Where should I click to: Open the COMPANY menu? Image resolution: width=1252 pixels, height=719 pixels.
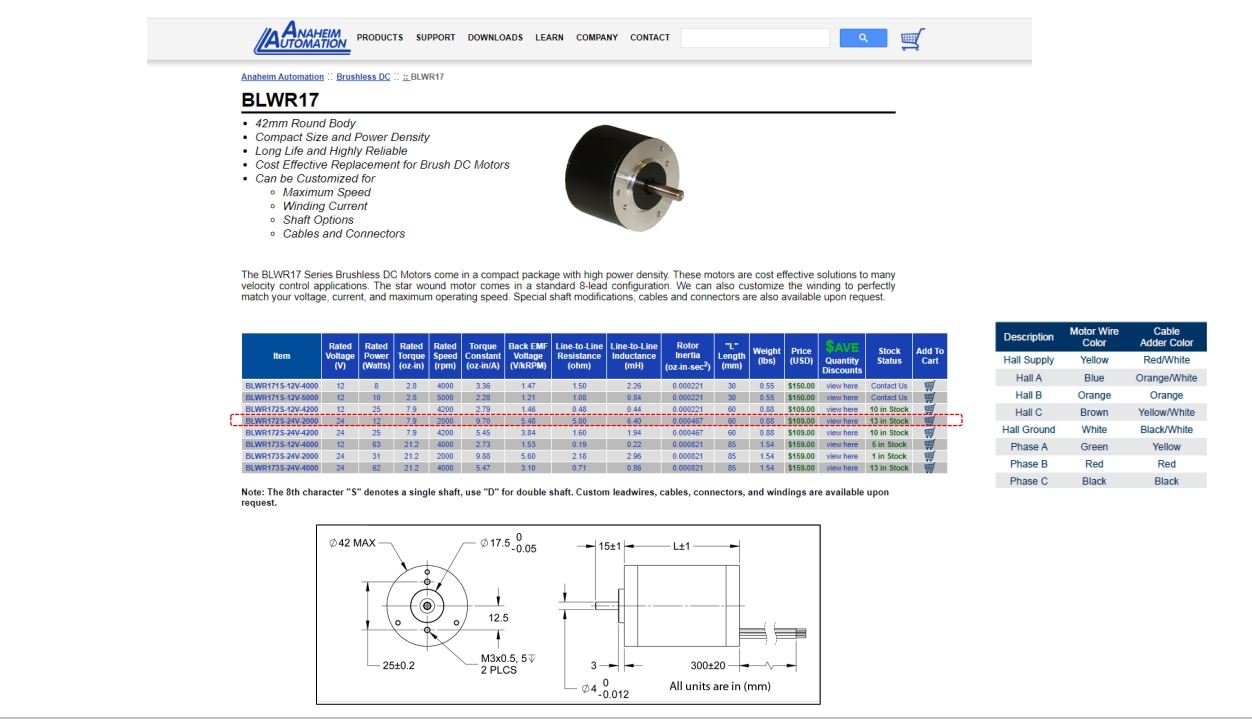pyautogui.click(x=597, y=38)
